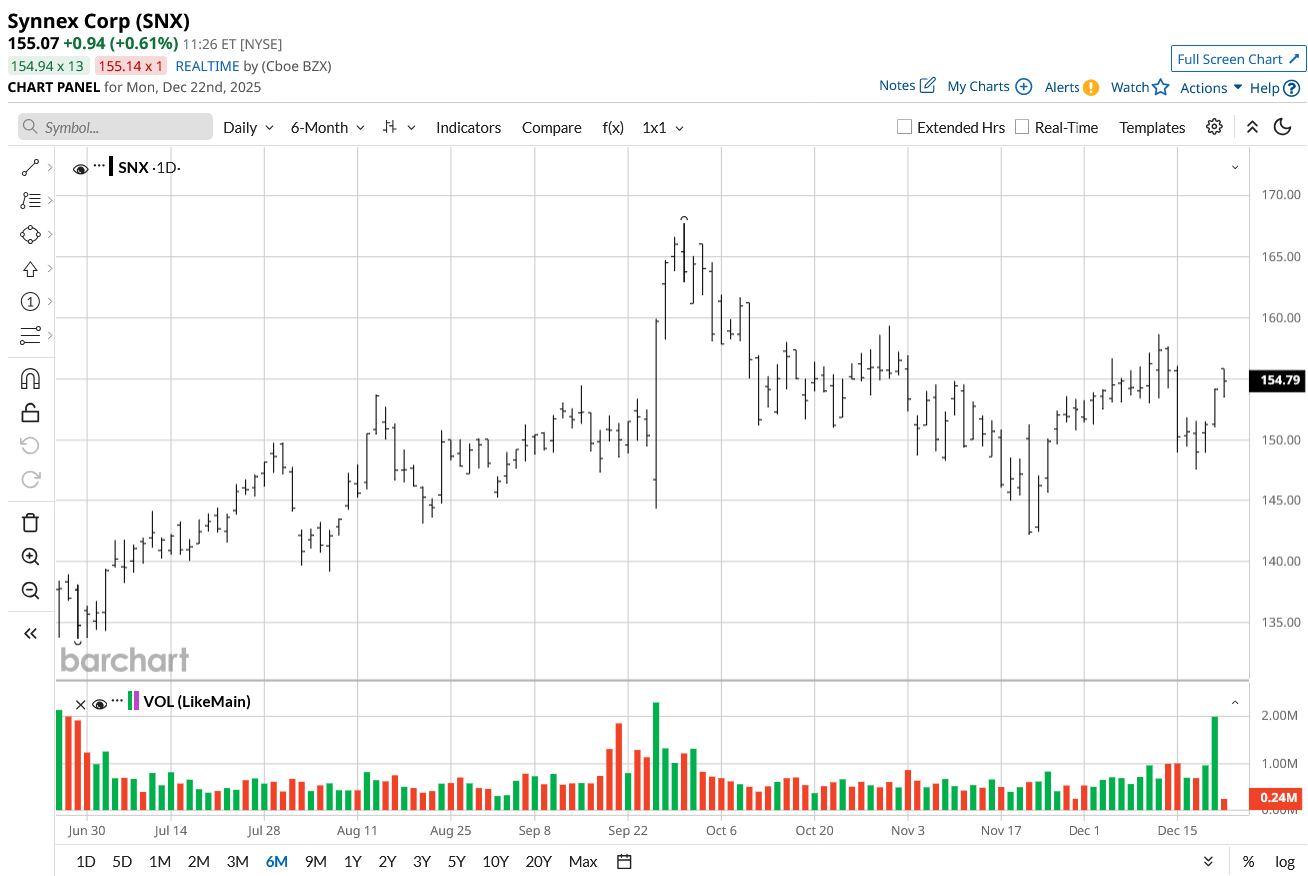The width and height of the screenshot is (1308, 876).
Task: Toggle log scale on the chart
Action: [1285, 862]
